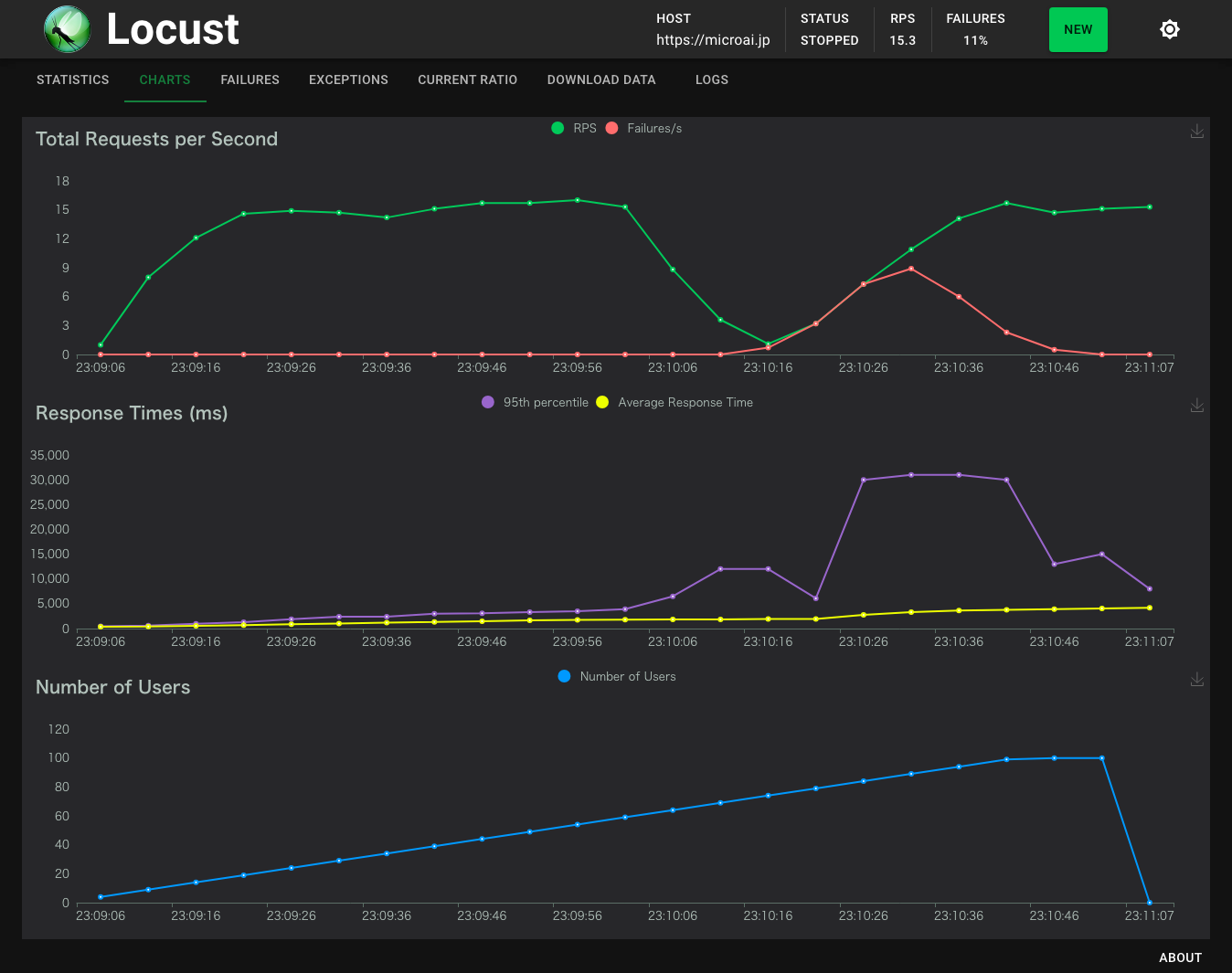Click the peak Failures/s data point
The image size is (1232, 973).
coord(911,269)
